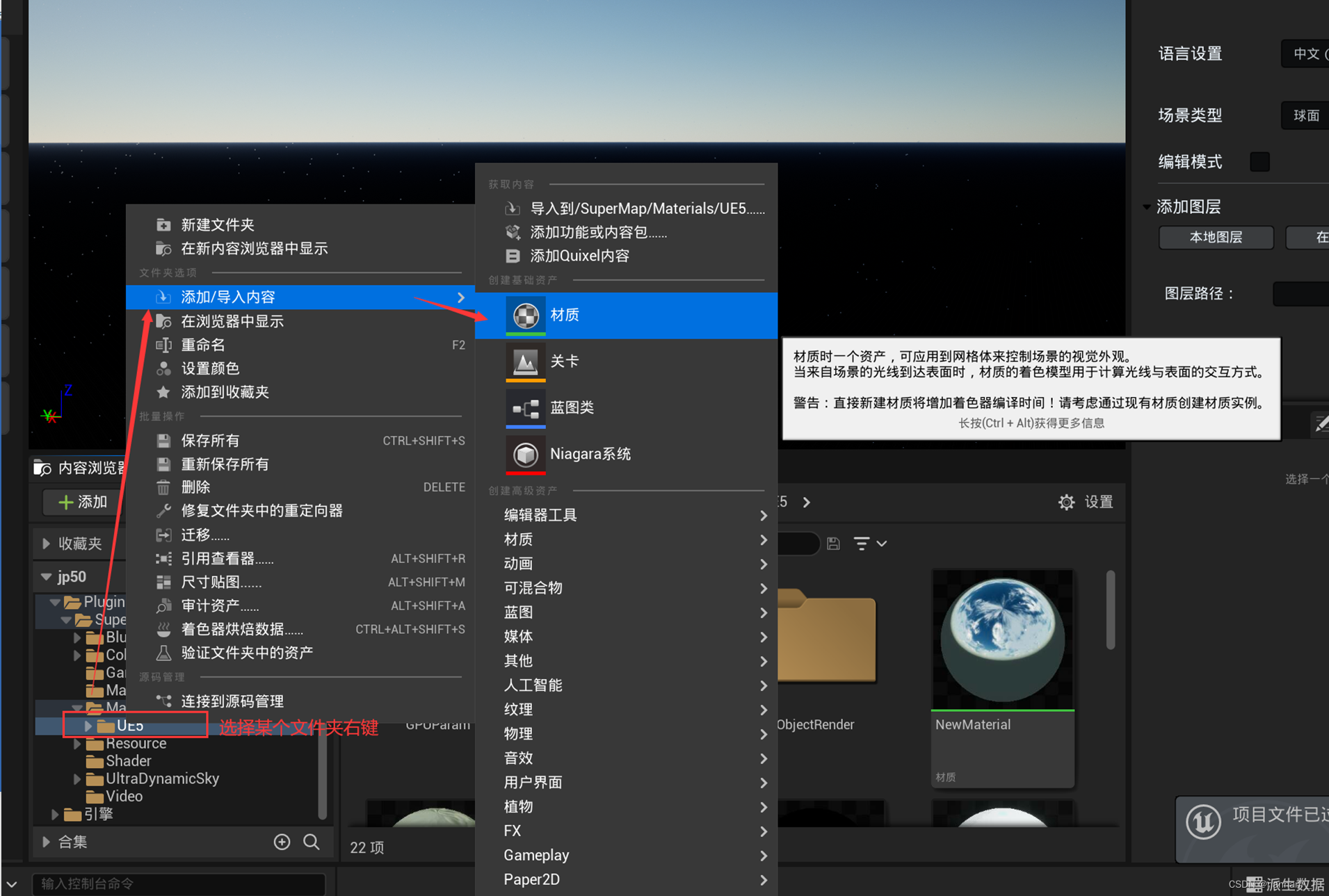1329x896 pixels.
Task: Expand the 引擎 folder arrow
Action: 55,814
